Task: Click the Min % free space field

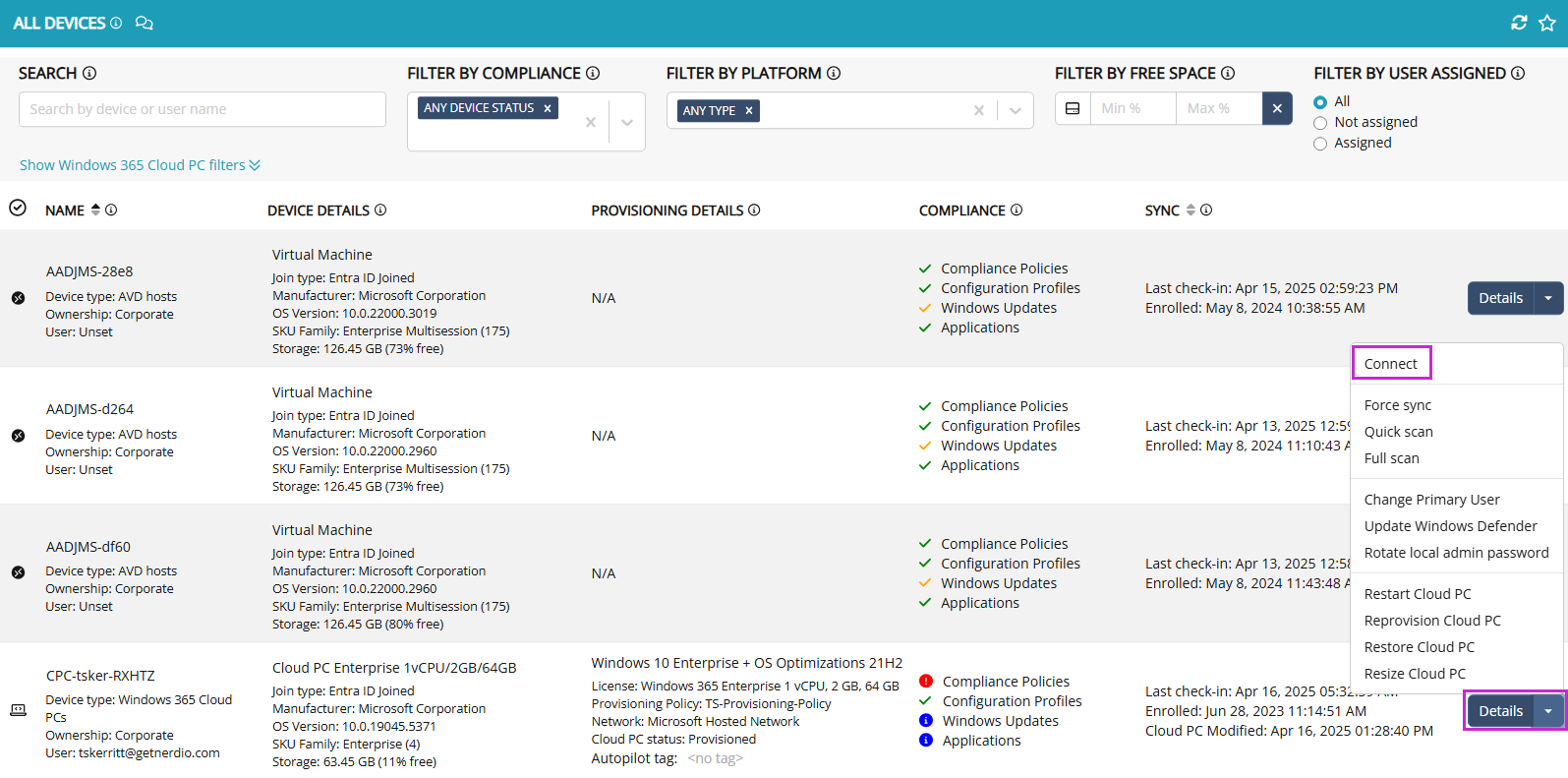Action: click(1132, 108)
